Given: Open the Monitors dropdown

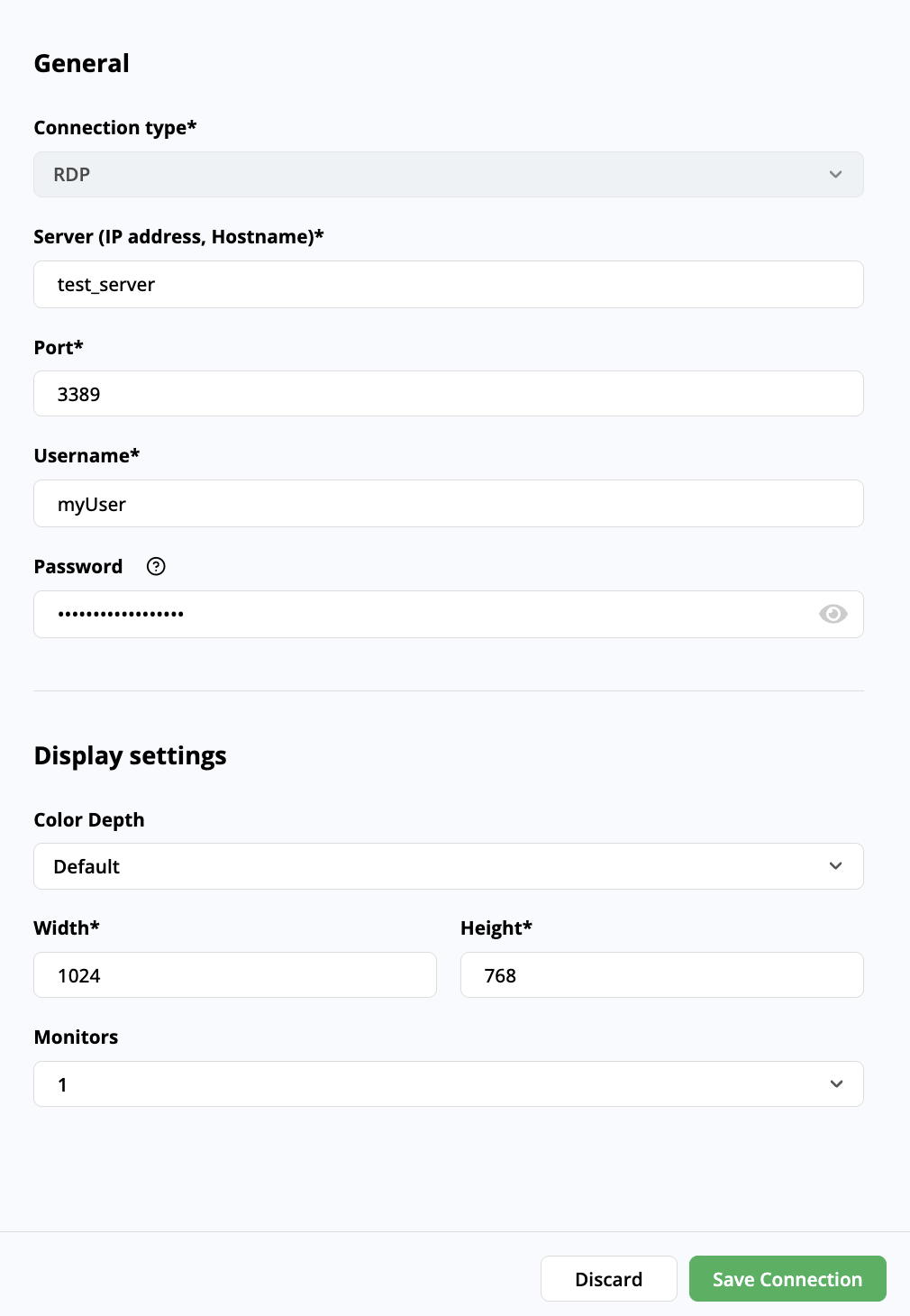Looking at the screenshot, I should click(x=448, y=1084).
